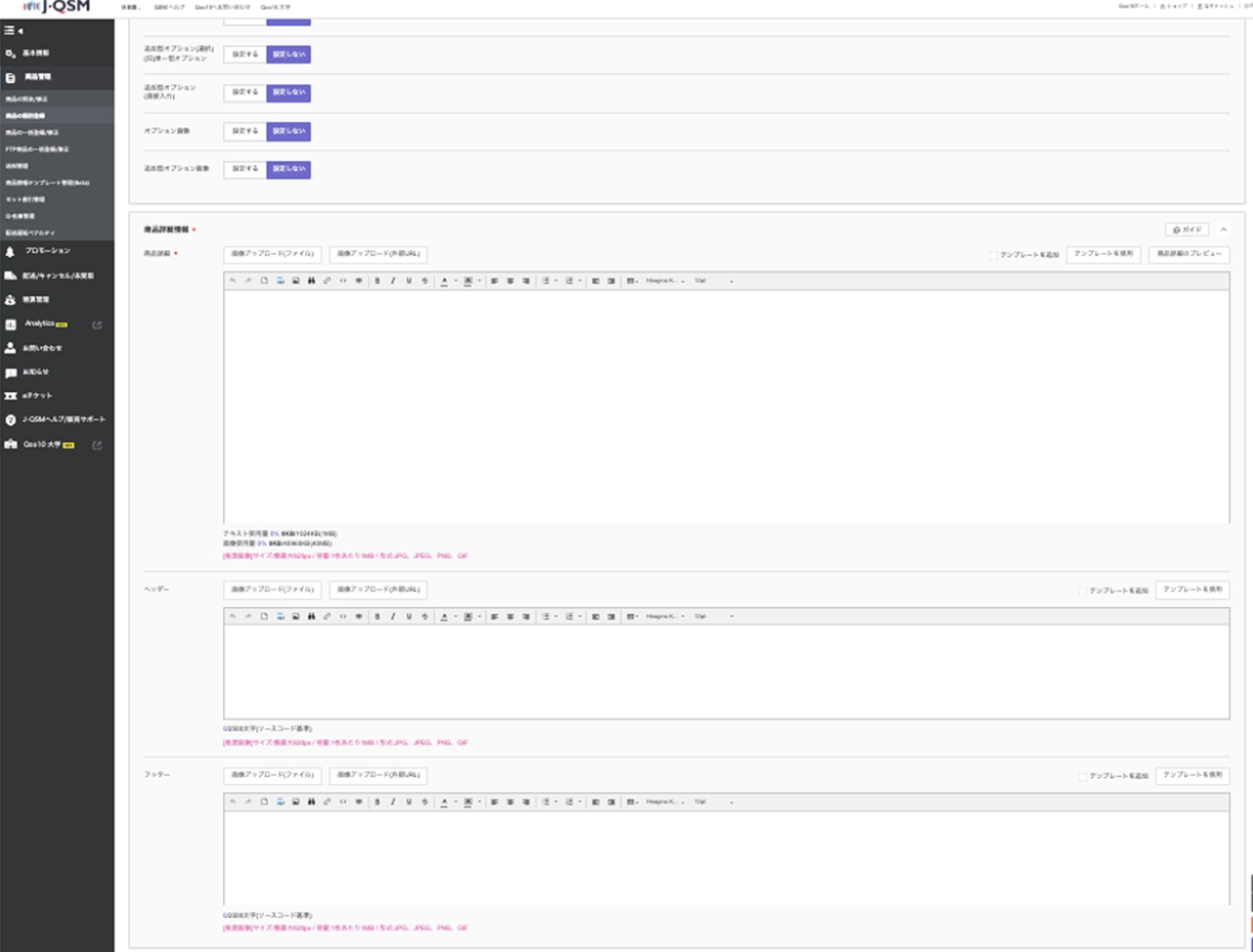1253x952 pixels.
Task: Click Underline in the フッター editor toolbar
Action: click(x=409, y=802)
